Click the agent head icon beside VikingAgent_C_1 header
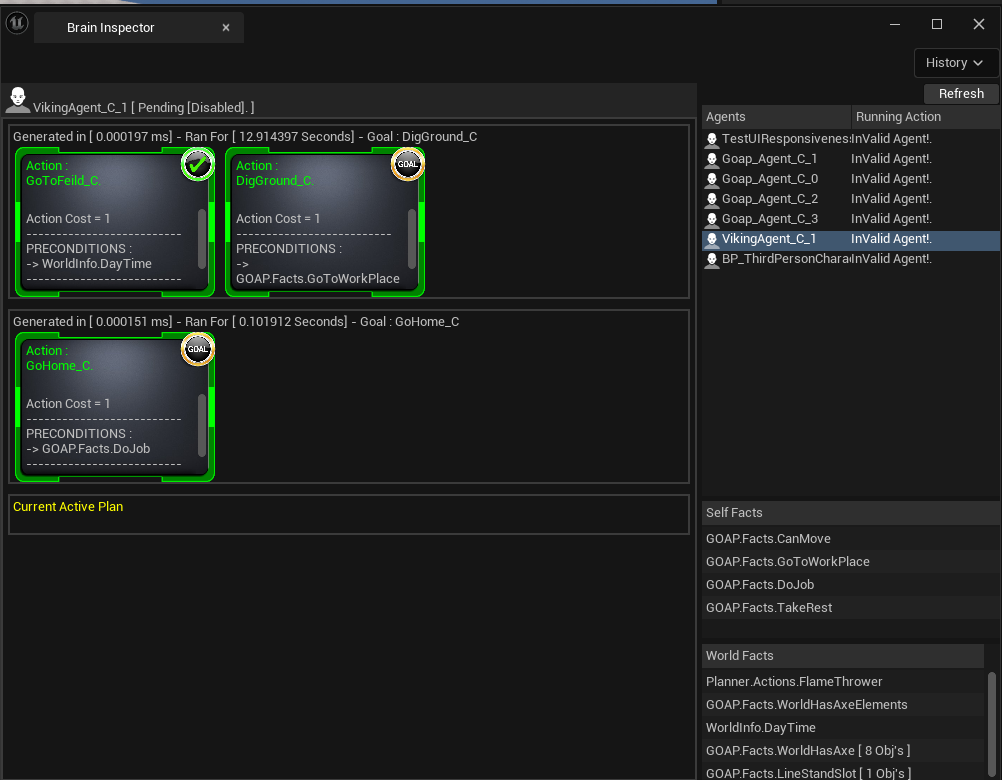This screenshot has height=780, width=1002. pos(17,100)
